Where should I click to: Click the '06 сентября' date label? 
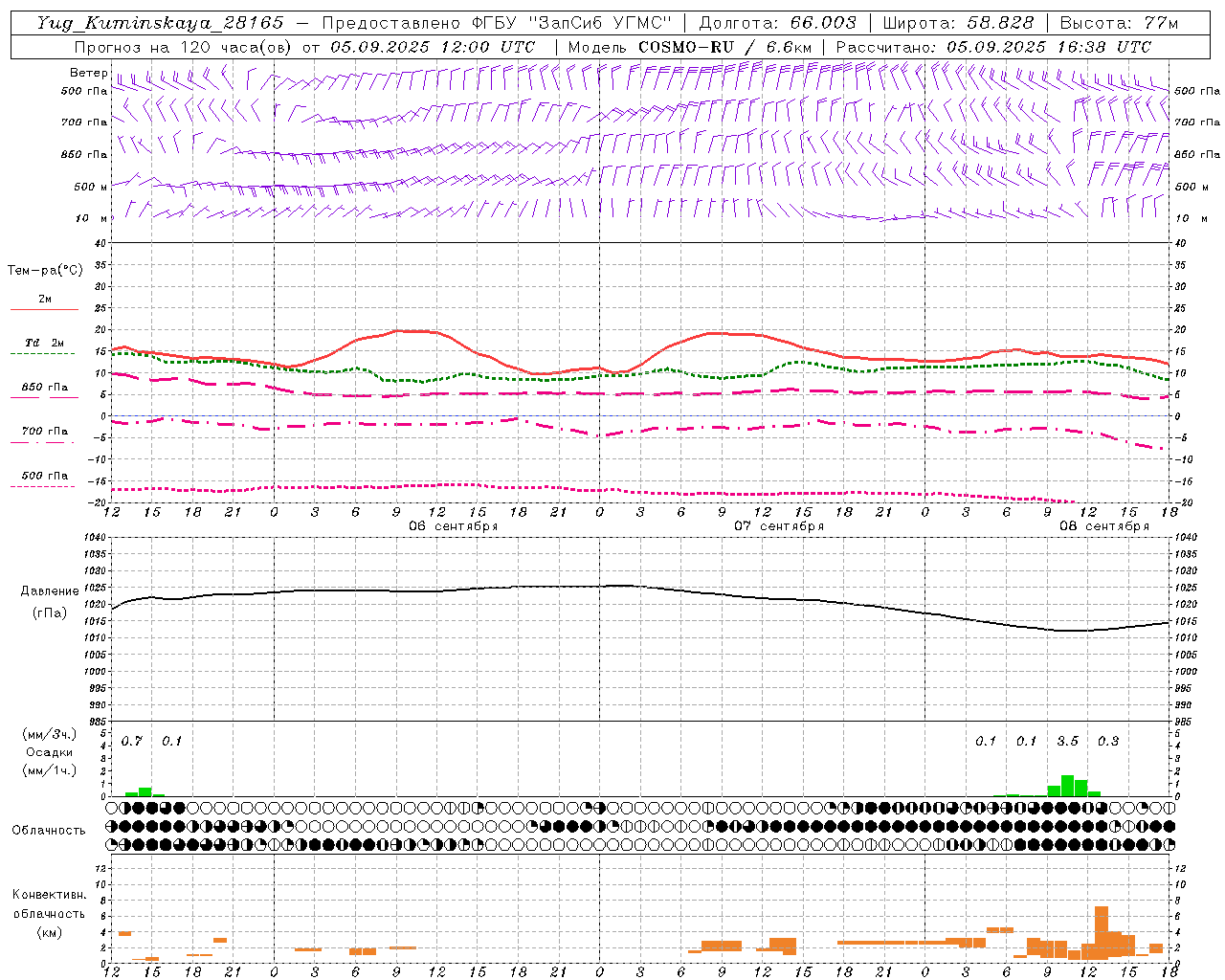454,526
